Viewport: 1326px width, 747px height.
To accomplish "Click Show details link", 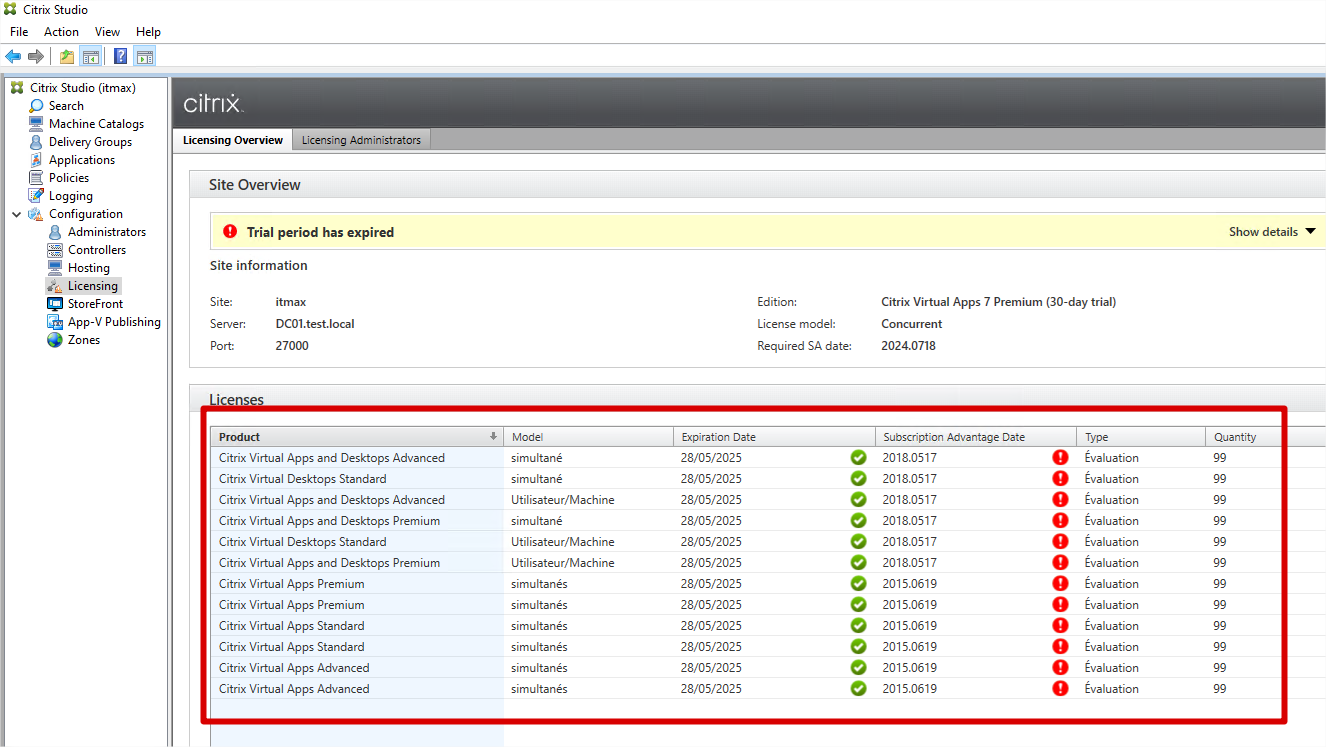I will pos(1263,232).
